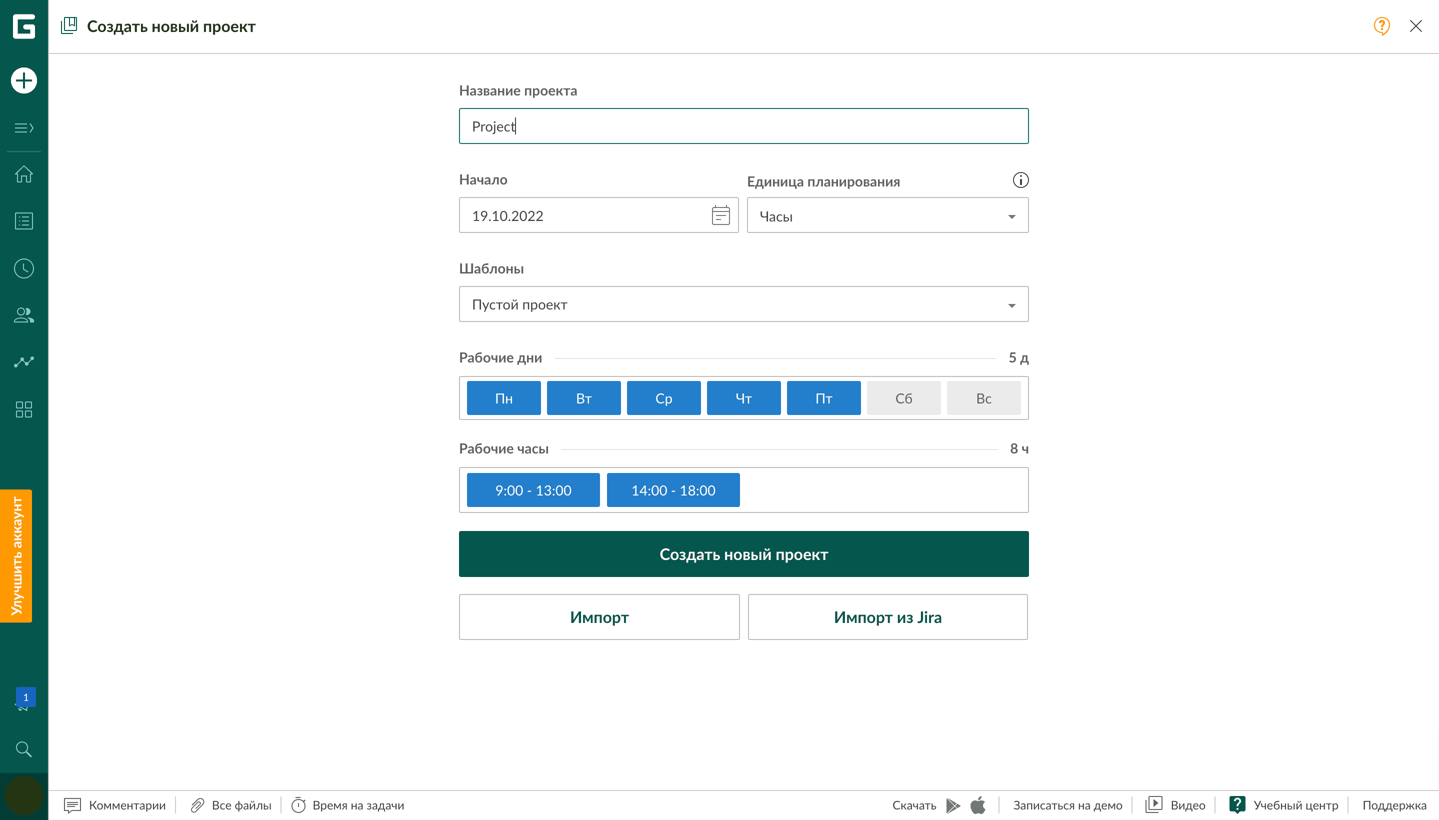Click the Скачать text in bottom bar

914,805
